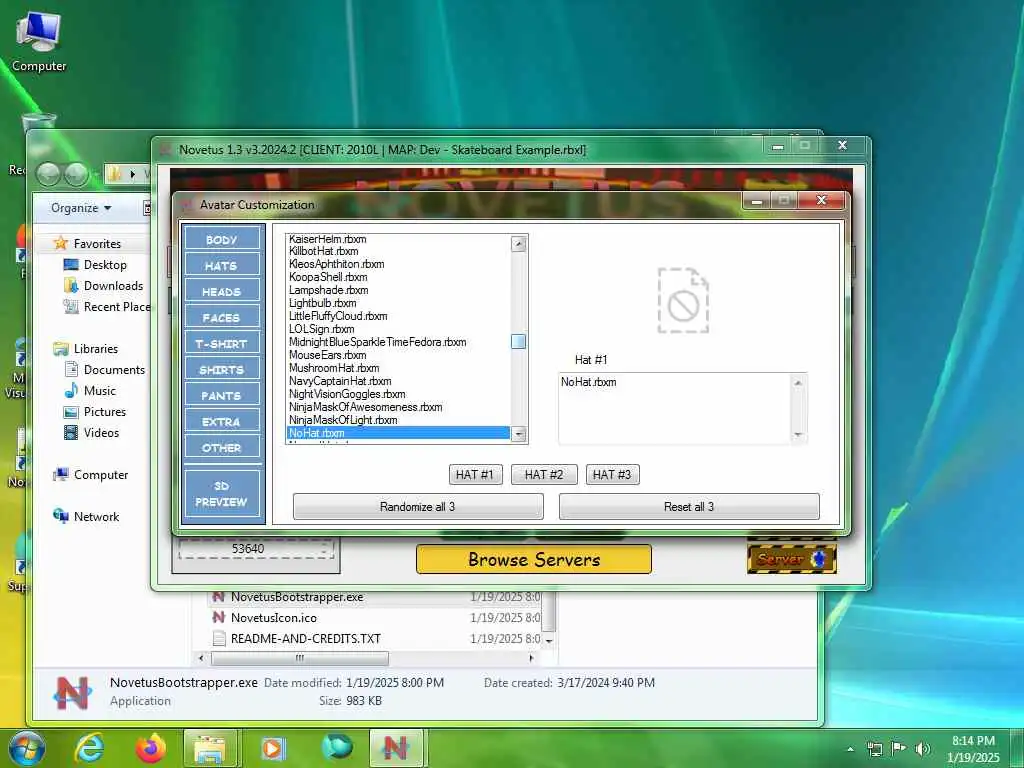Screen dimensions: 1024x768
Task: Select NinjaMaskOfLight.rbxm hat
Action: [x=398, y=420]
